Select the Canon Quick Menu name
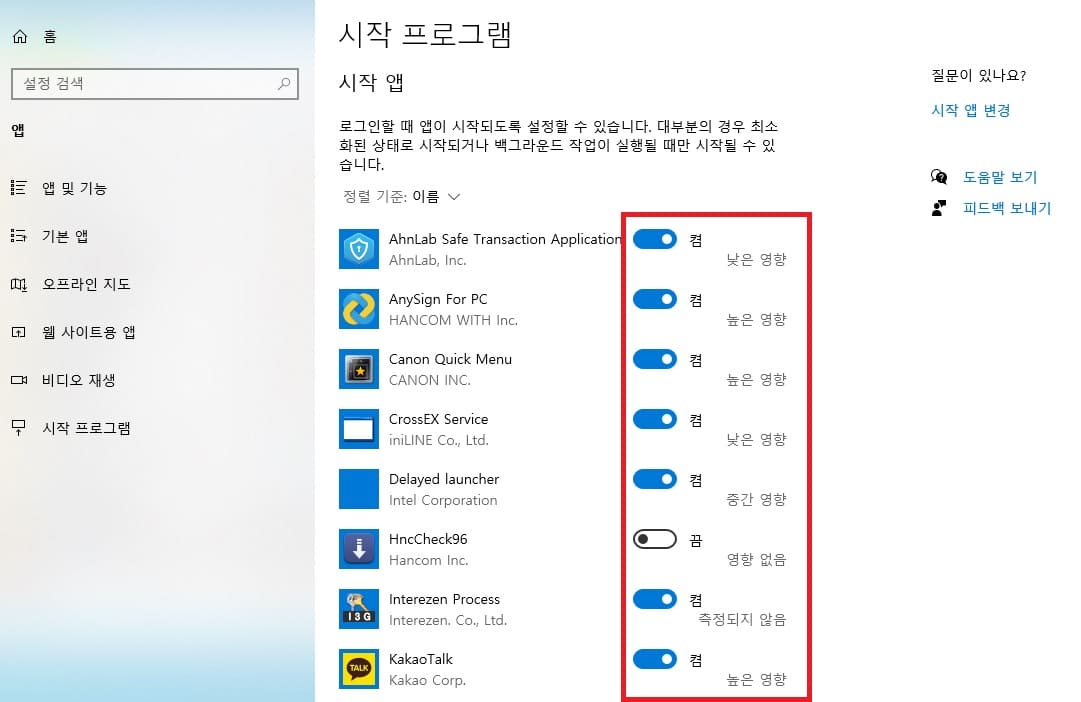 tap(450, 359)
